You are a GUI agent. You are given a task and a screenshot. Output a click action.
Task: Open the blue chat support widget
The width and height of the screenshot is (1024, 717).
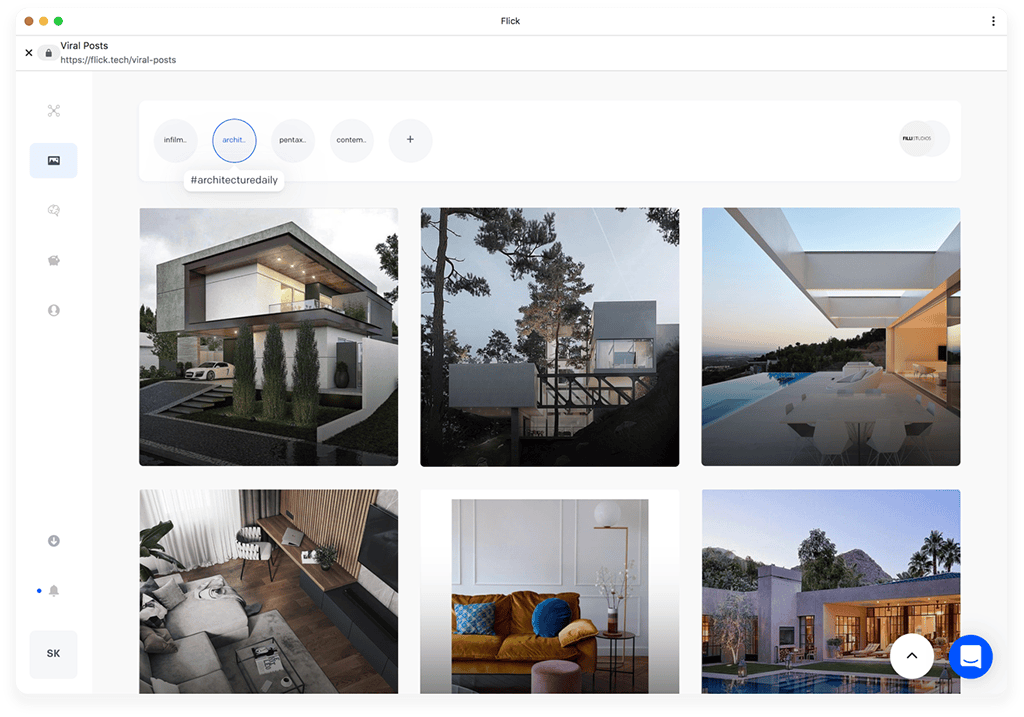pyautogui.click(x=970, y=656)
